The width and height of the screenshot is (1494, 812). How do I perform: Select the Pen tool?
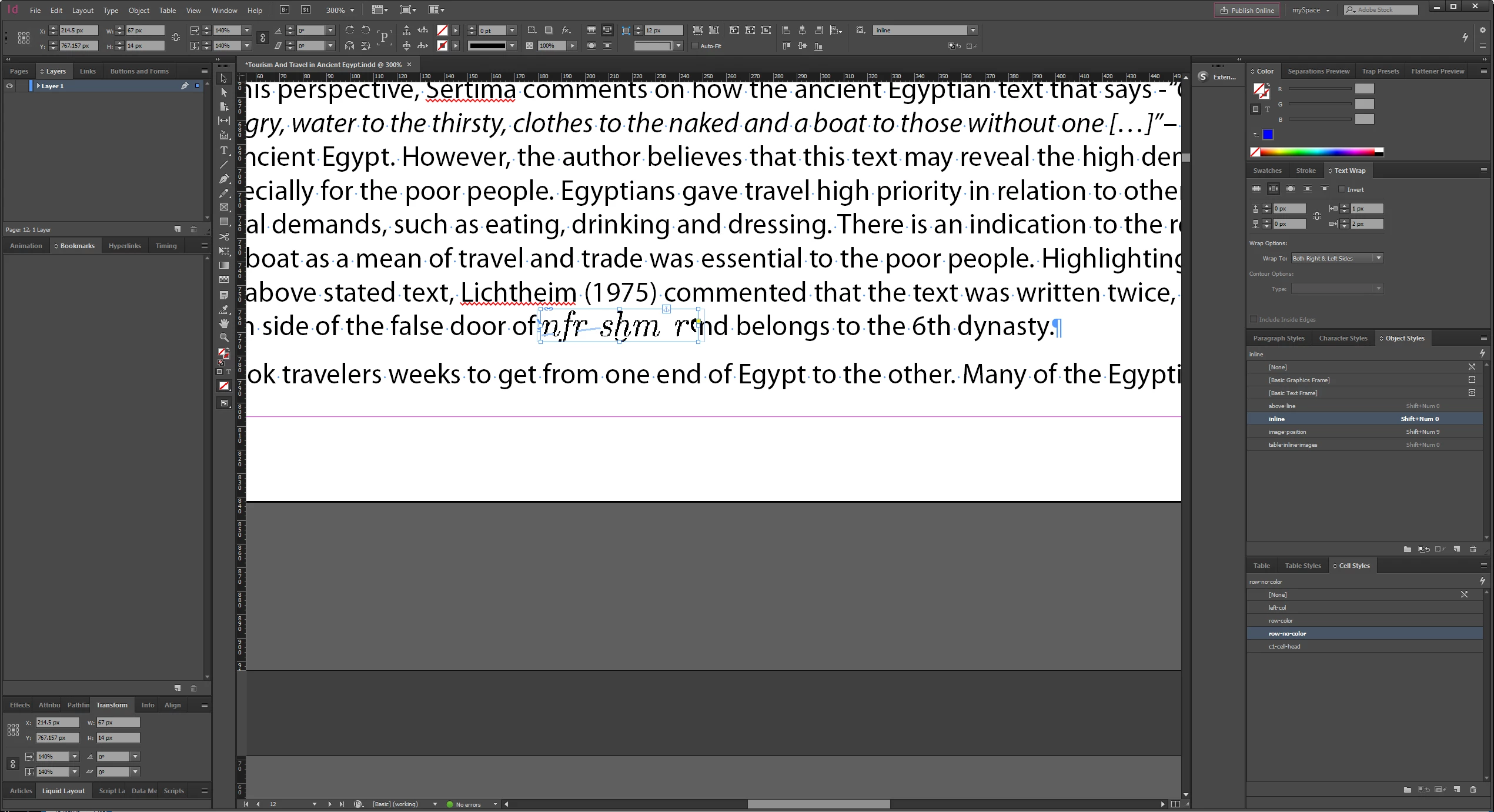(224, 179)
